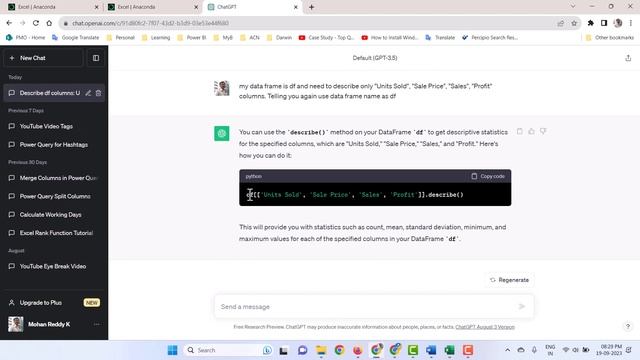Open the Power BI bookmarks folder
Viewport: 640px width, 360px height.
pyautogui.click(x=192, y=38)
